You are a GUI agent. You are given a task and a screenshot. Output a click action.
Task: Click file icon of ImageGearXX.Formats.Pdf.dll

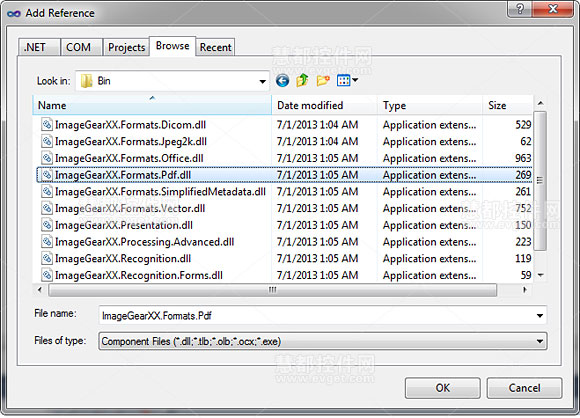(47, 175)
